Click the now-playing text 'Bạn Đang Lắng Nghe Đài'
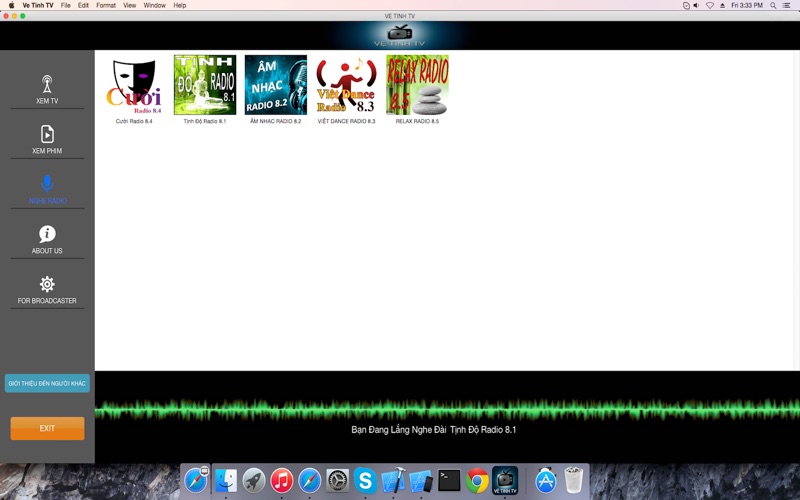 click(398, 430)
